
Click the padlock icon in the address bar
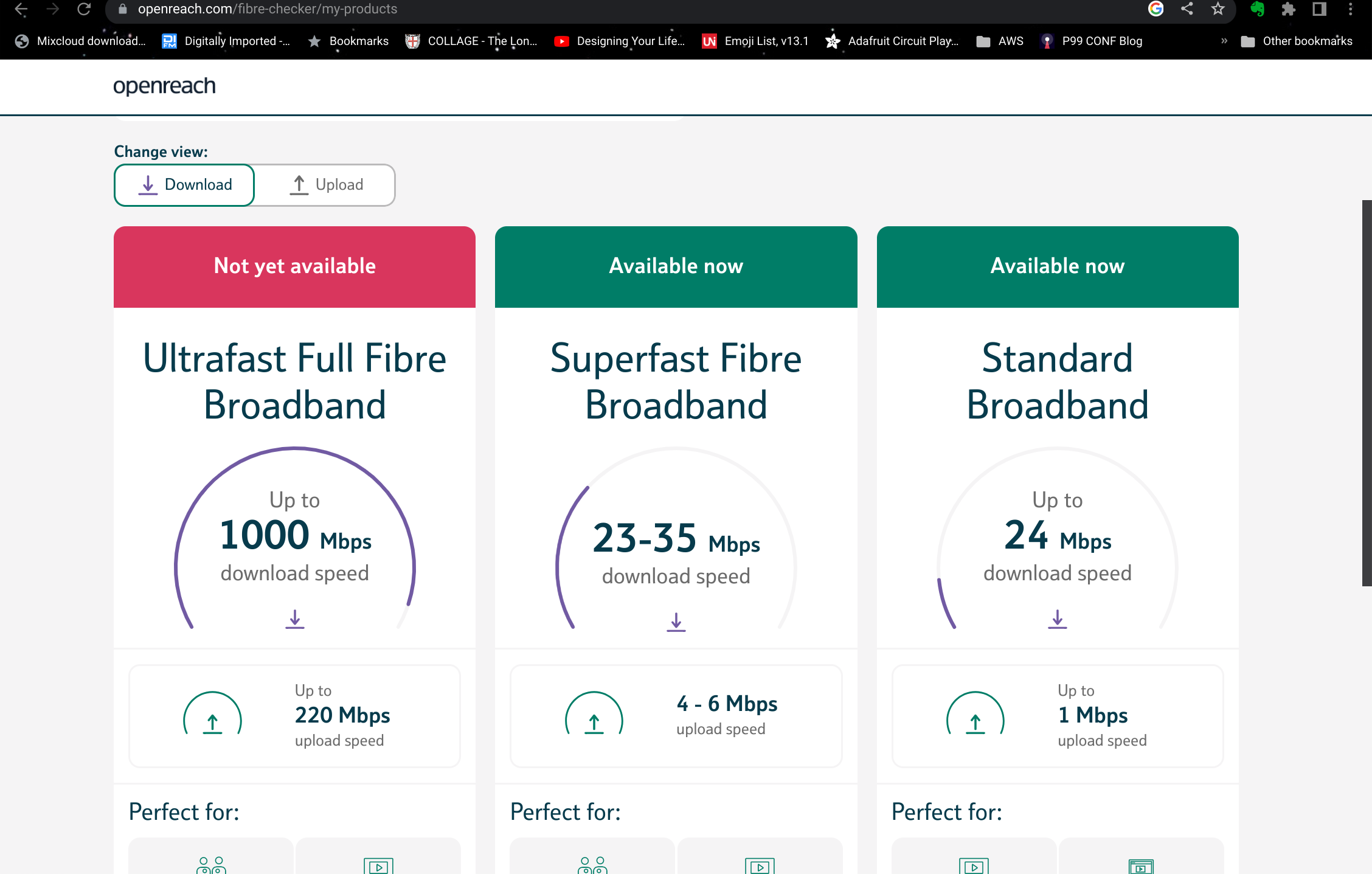[122, 9]
